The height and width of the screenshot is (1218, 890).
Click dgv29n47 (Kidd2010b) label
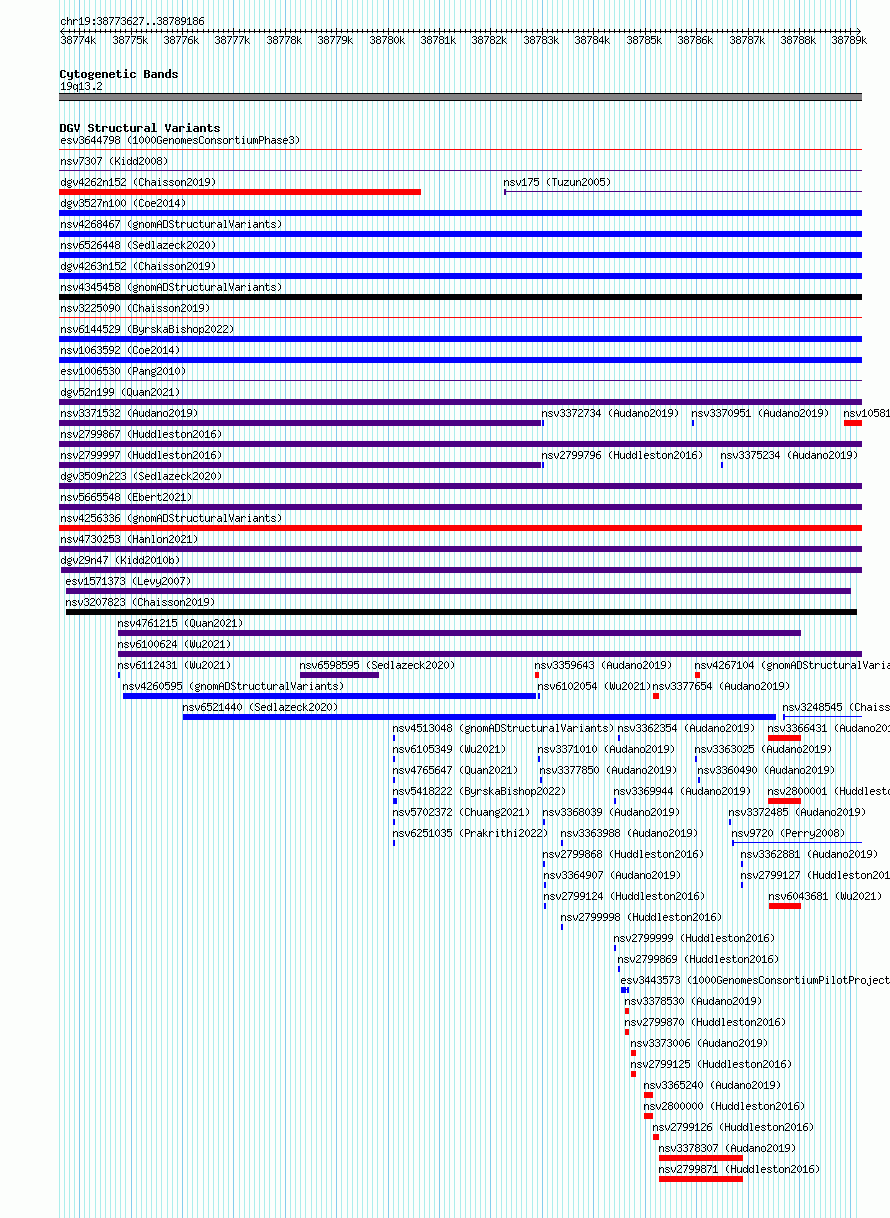[120, 560]
